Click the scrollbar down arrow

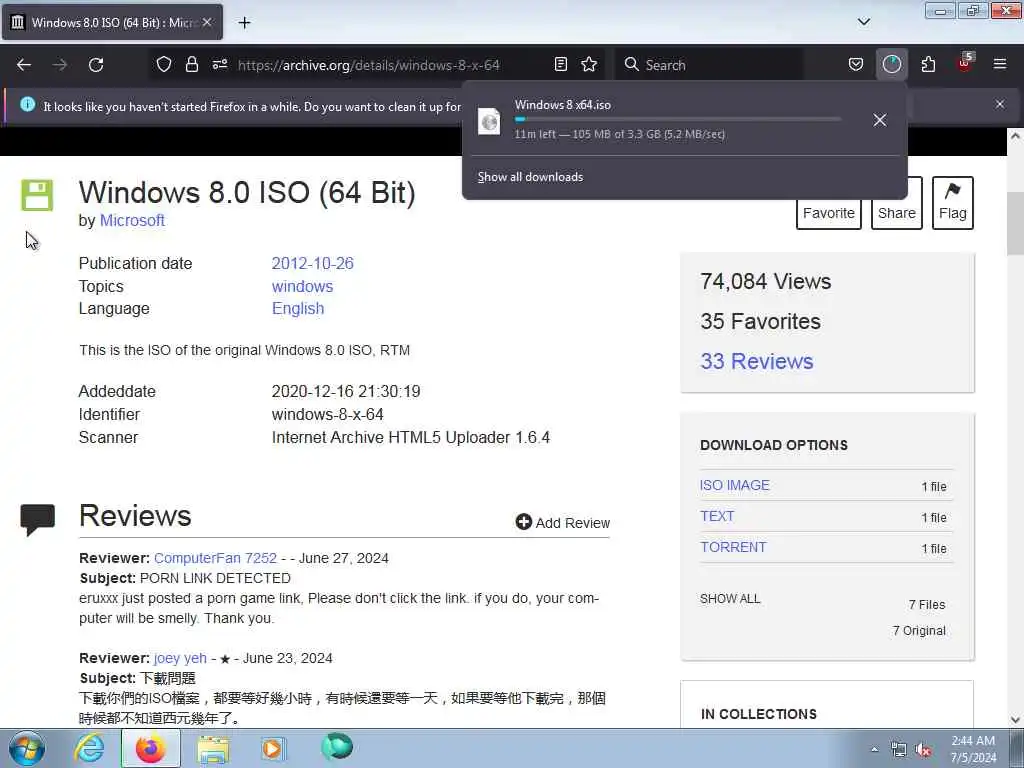coord(1015,720)
